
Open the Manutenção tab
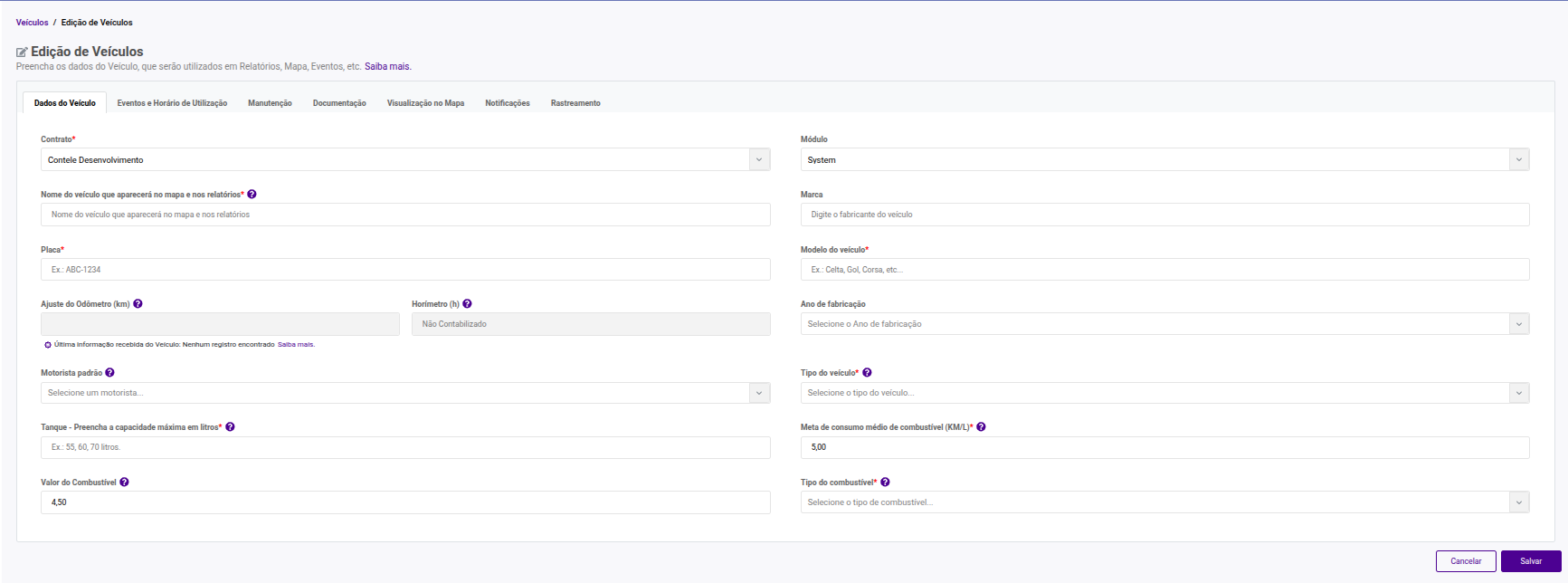[x=270, y=103]
